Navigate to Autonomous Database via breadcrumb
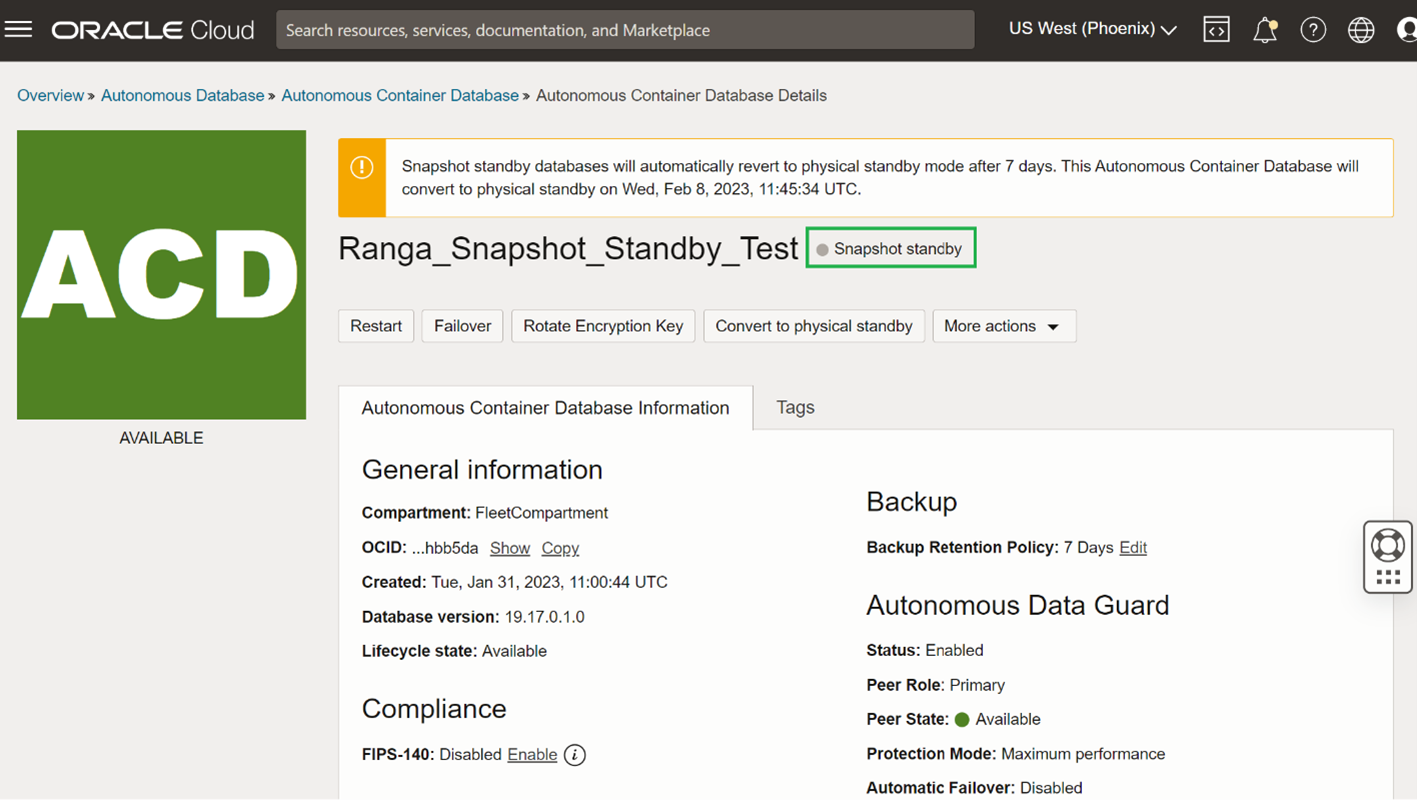This screenshot has width=1417, height=800. pos(182,95)
